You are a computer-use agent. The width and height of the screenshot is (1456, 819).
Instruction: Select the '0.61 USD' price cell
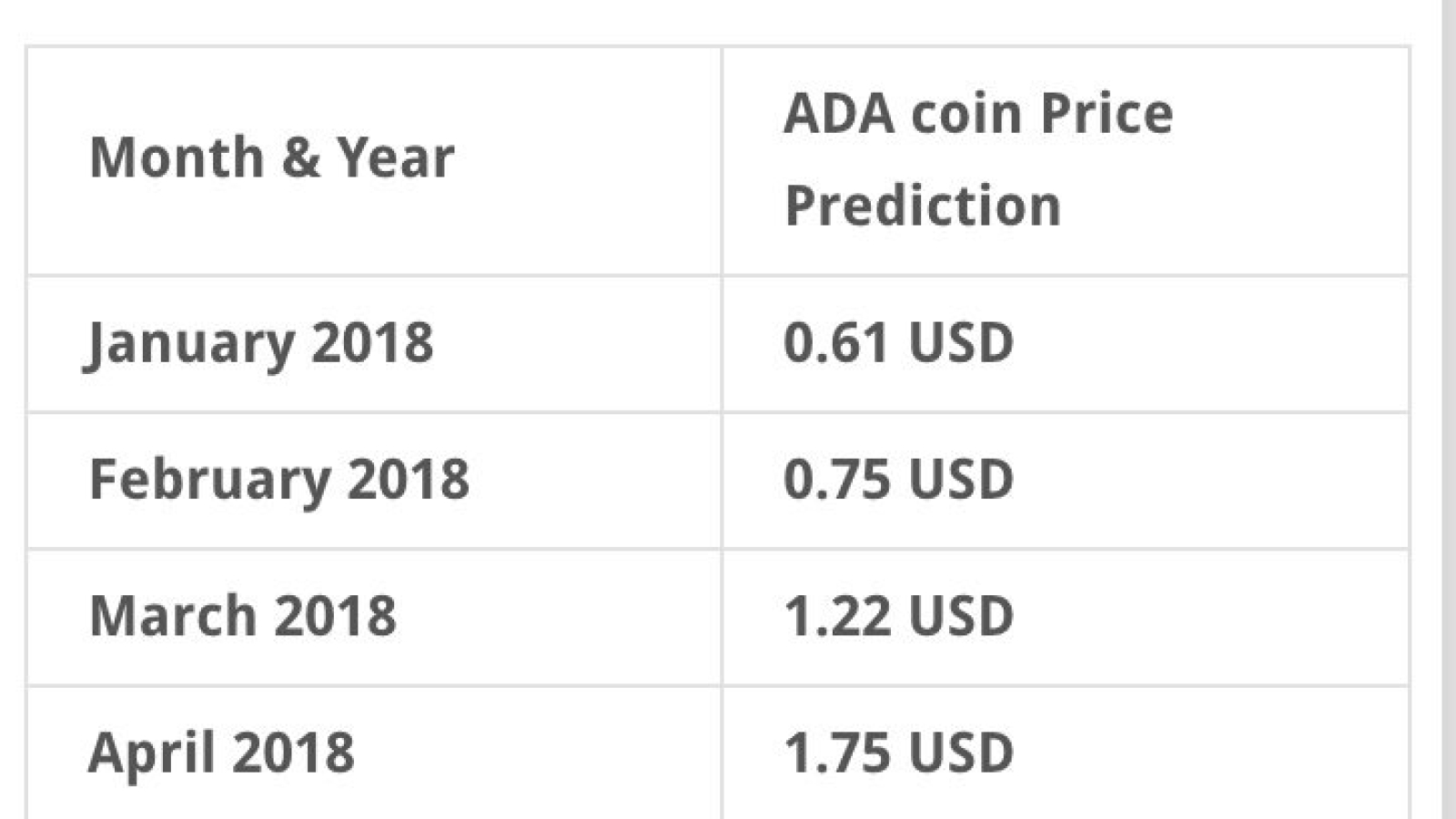point(1066,344)
